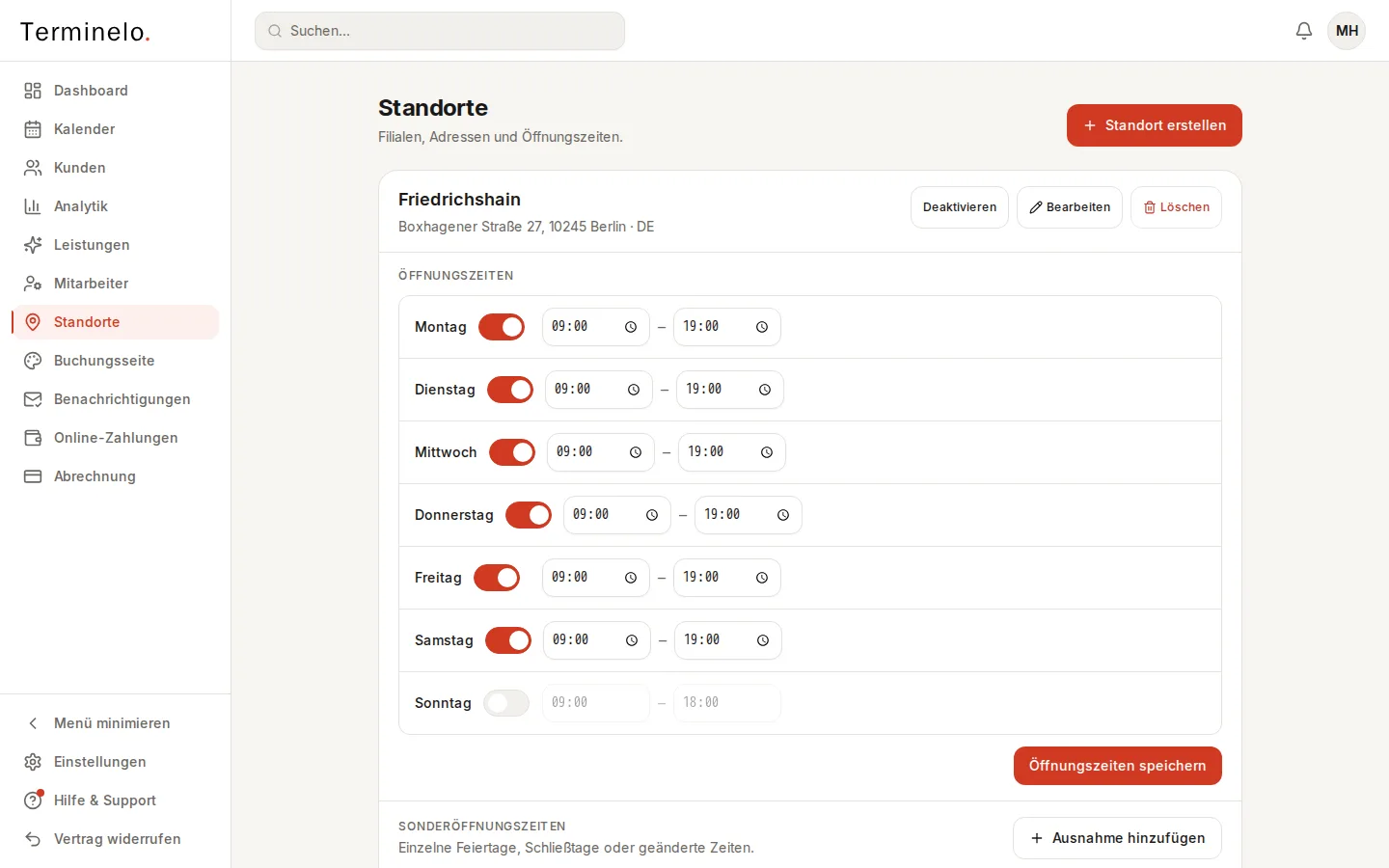1389x868 pixels.
Task: Click Ausnahme hinzufügen button
Action: pos(1117,838)
